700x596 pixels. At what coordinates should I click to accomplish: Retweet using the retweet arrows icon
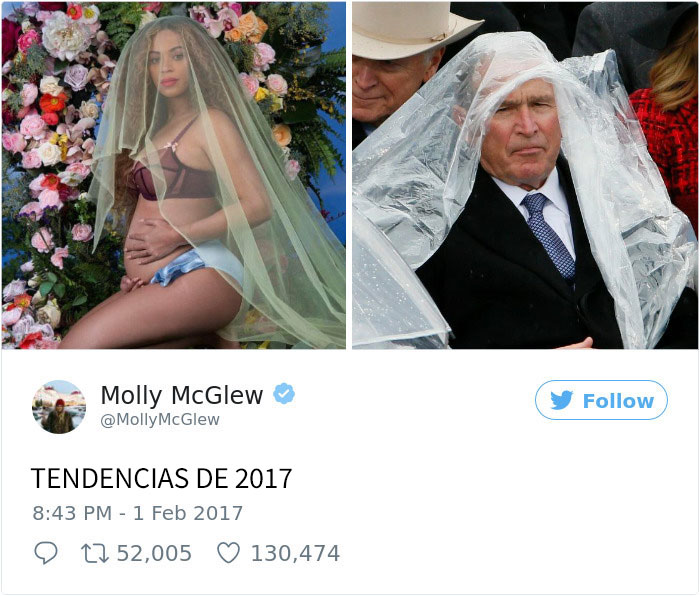click(95, 553)
